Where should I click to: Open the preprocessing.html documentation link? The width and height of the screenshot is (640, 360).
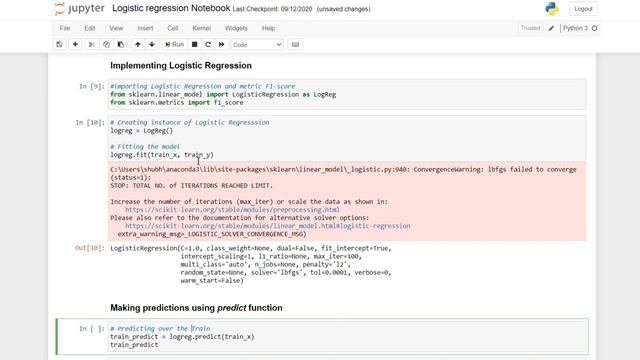232,210
